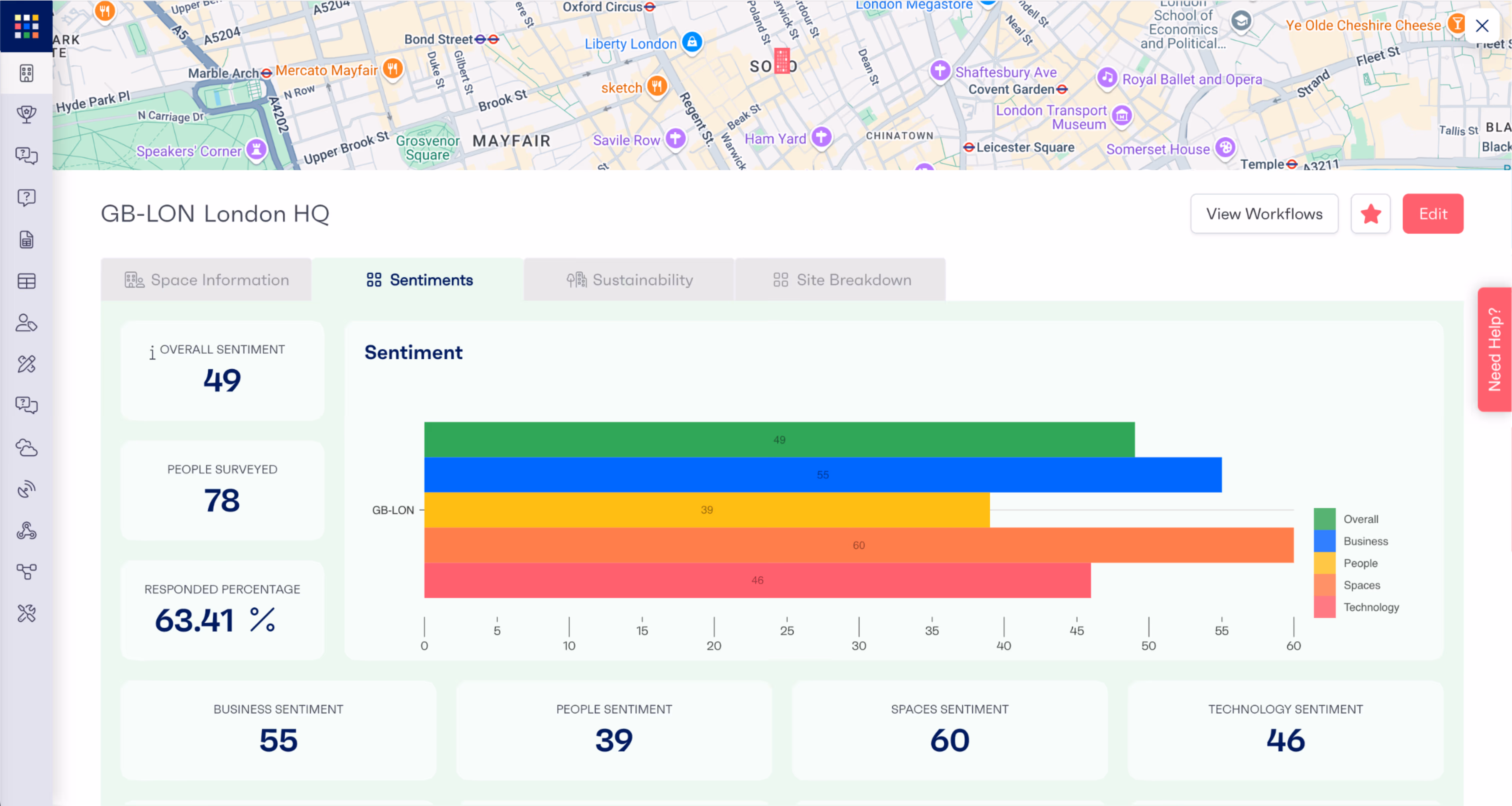Viewport: 1512px width, 806px height.
Task: Open the cloud services icon
Action: point(26,448)
